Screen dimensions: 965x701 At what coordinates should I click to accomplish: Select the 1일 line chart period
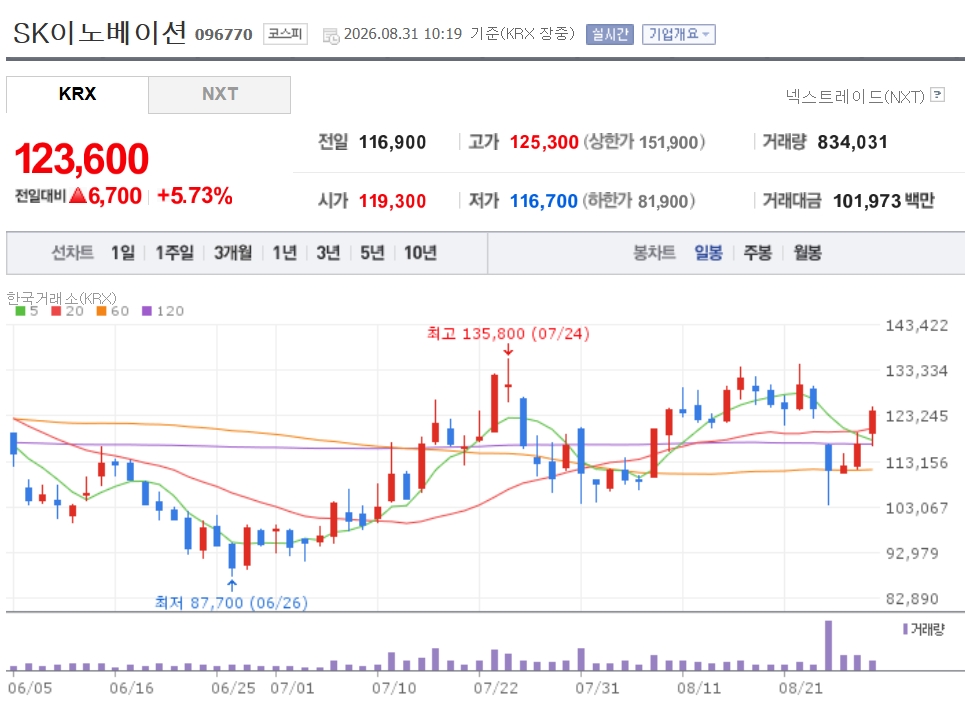[x=123, y=253]
